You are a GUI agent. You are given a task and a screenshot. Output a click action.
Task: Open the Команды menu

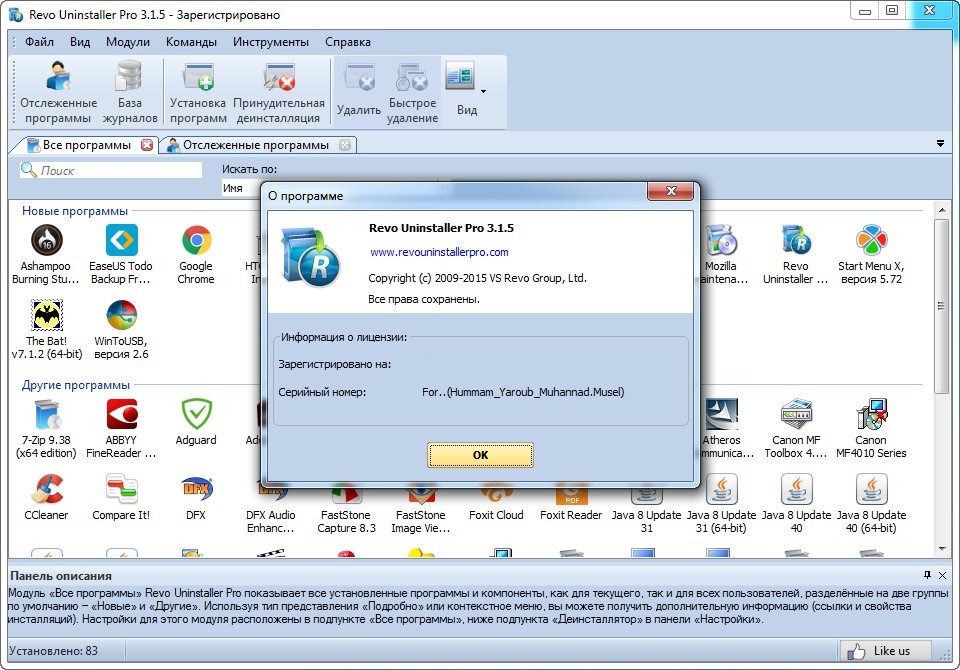(x=191, y=42)
